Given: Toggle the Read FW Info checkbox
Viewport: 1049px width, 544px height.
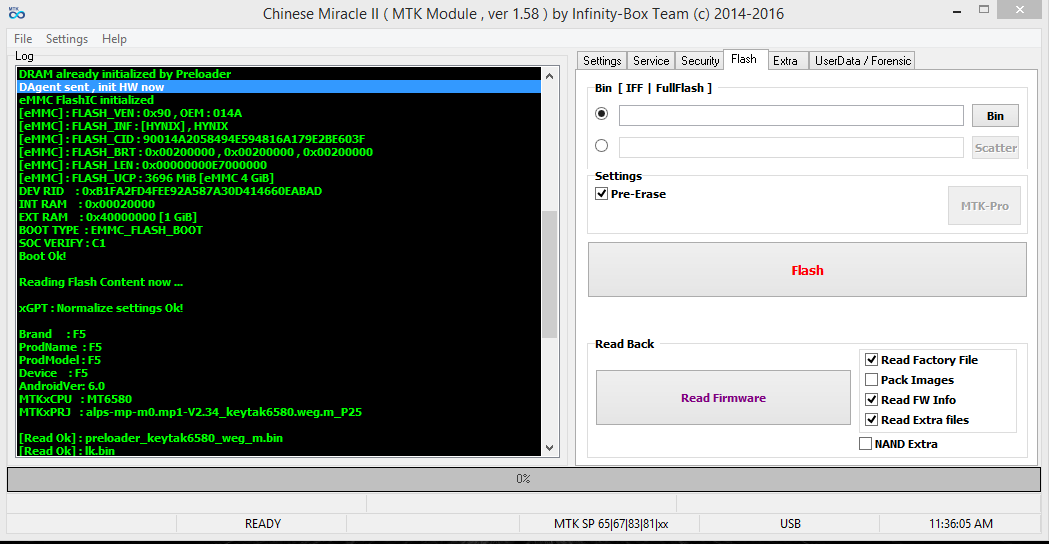Looking at the screenshot, I should click(x=871, y=400).
